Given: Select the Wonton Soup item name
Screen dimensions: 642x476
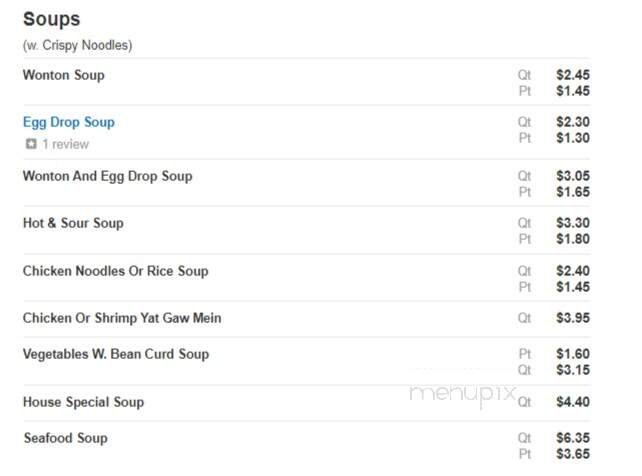Looking at the screenshot, I should point(63,75).
